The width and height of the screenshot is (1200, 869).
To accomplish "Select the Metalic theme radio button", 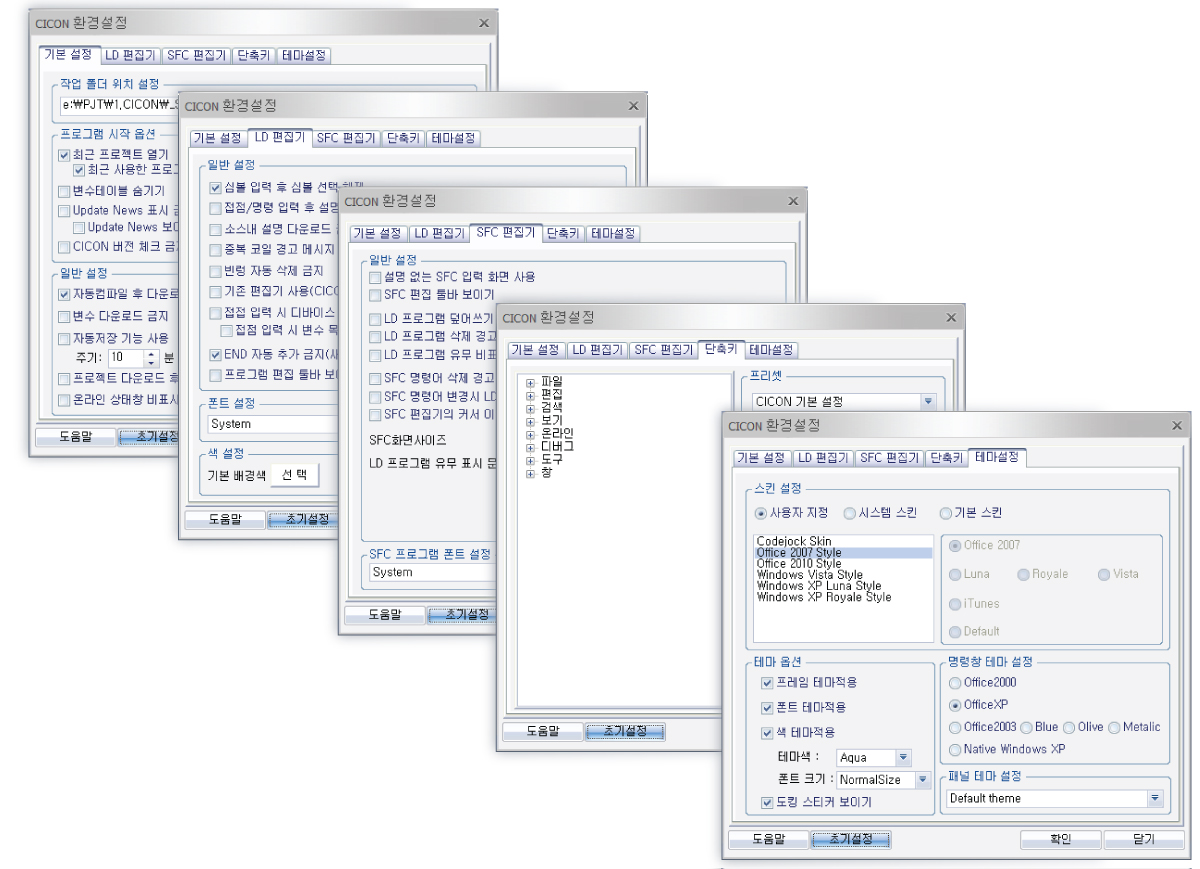I will point(1114,727).
